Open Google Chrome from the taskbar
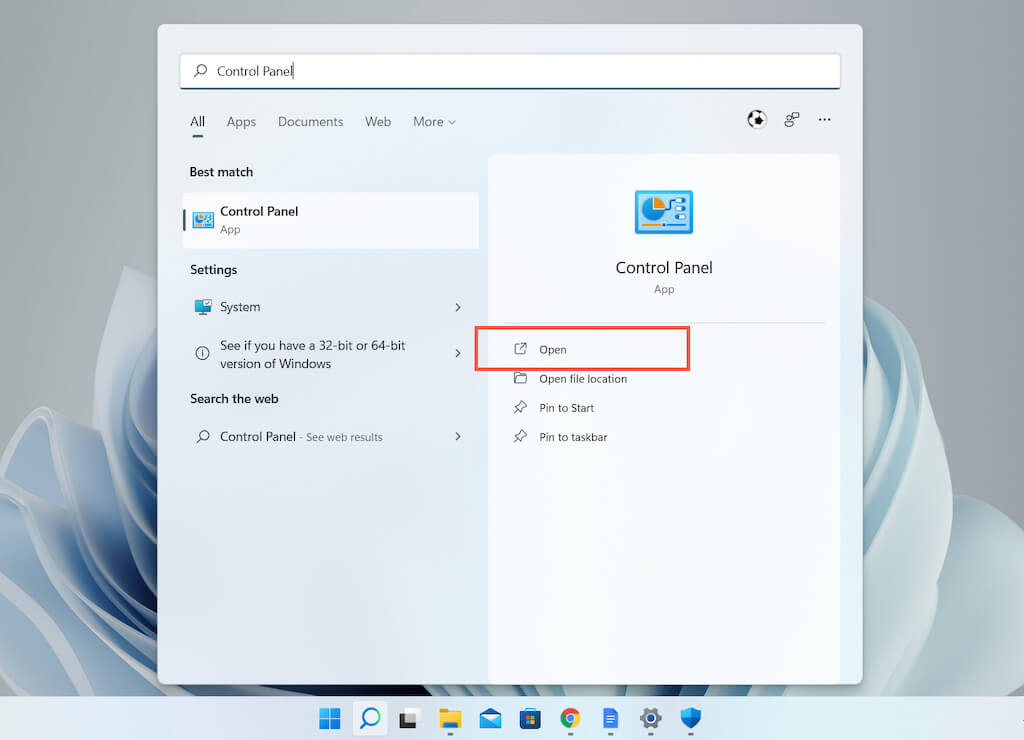1024x740 pixels. coord(570,718)
